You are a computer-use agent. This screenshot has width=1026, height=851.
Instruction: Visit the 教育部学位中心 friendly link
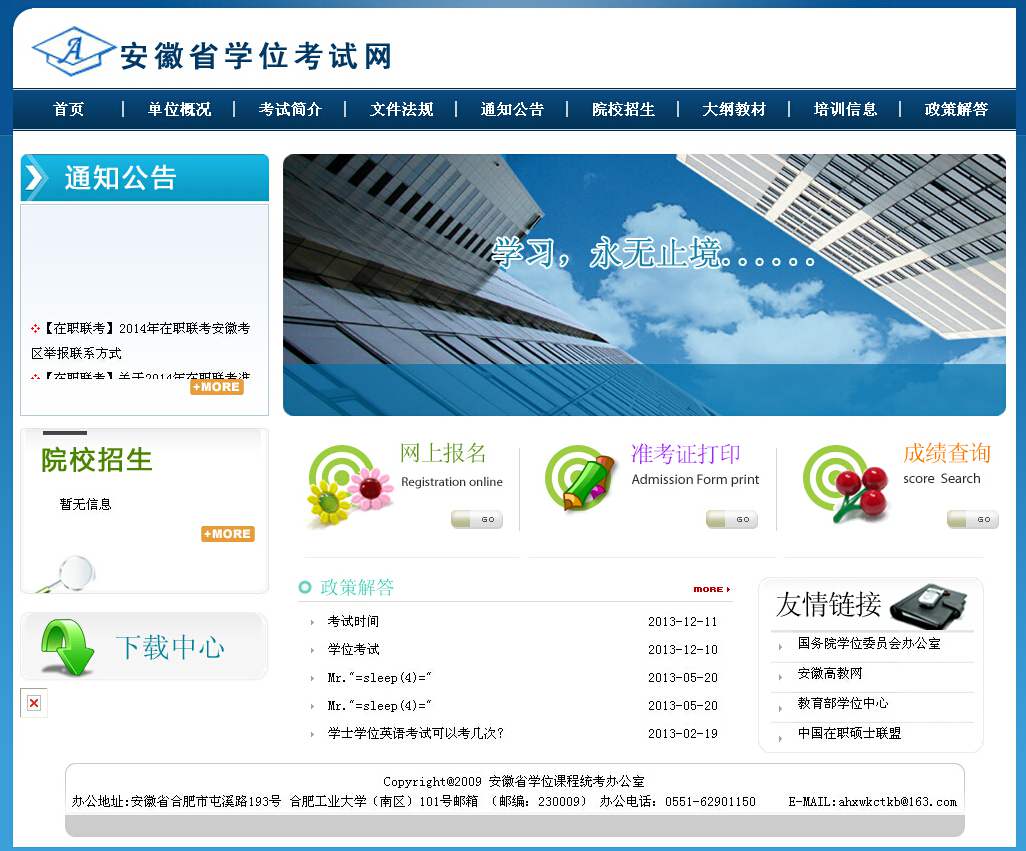tap(842, 703)
